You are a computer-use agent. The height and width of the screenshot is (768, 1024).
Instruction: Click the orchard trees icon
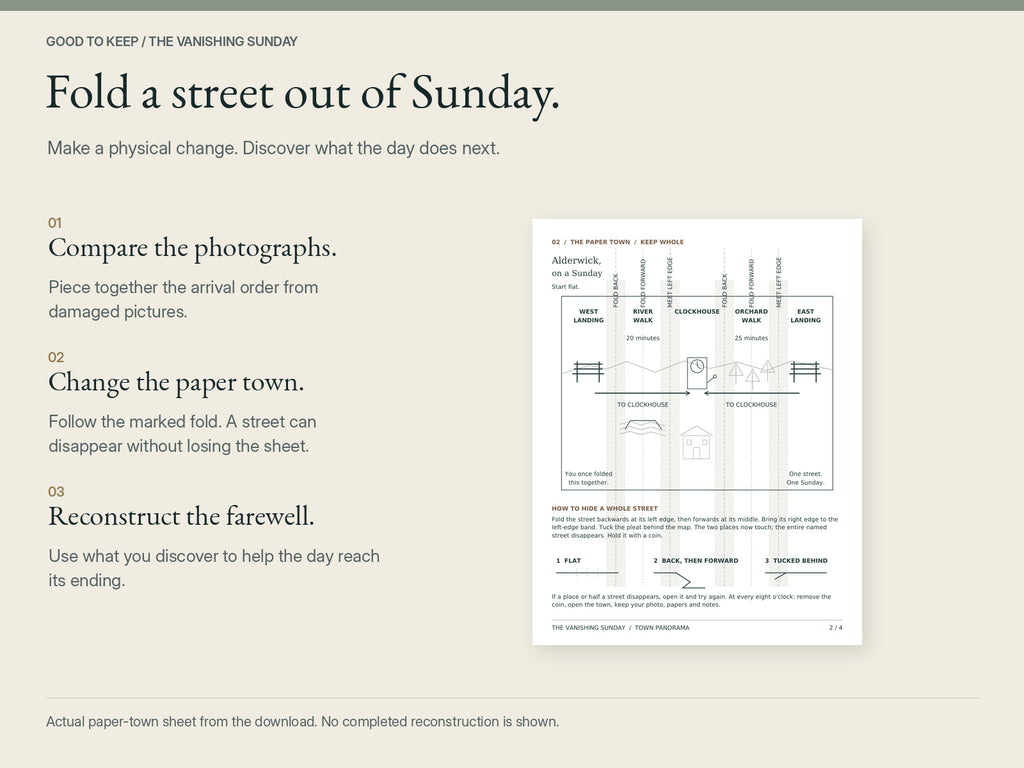(x=752, y=373)
